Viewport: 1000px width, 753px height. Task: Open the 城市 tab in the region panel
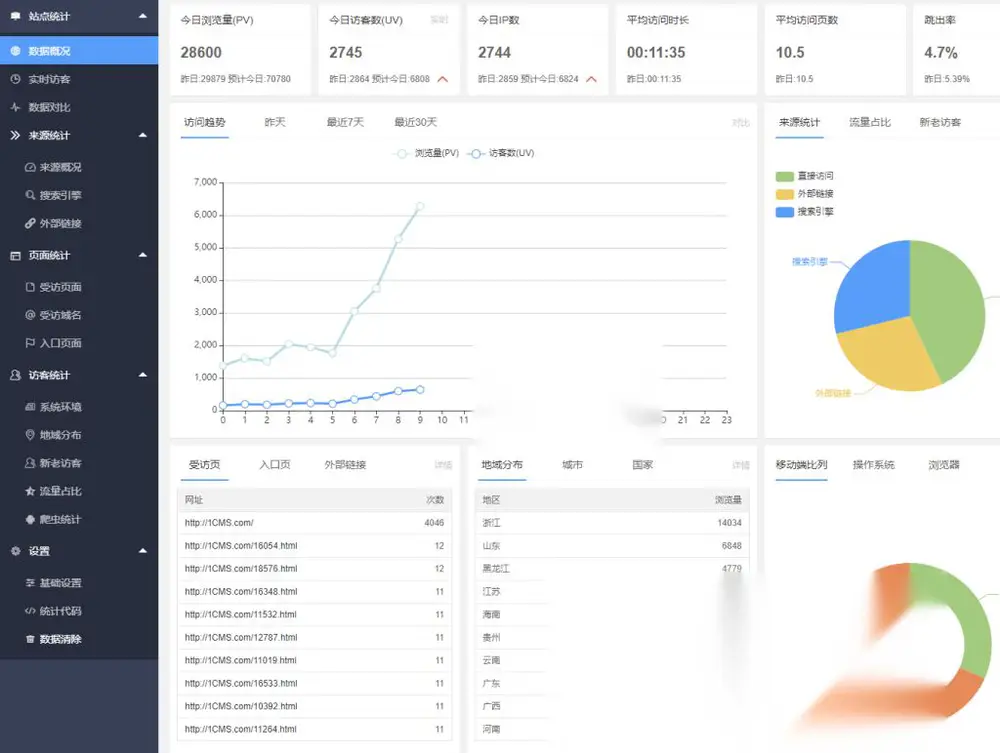coord(572,465)
